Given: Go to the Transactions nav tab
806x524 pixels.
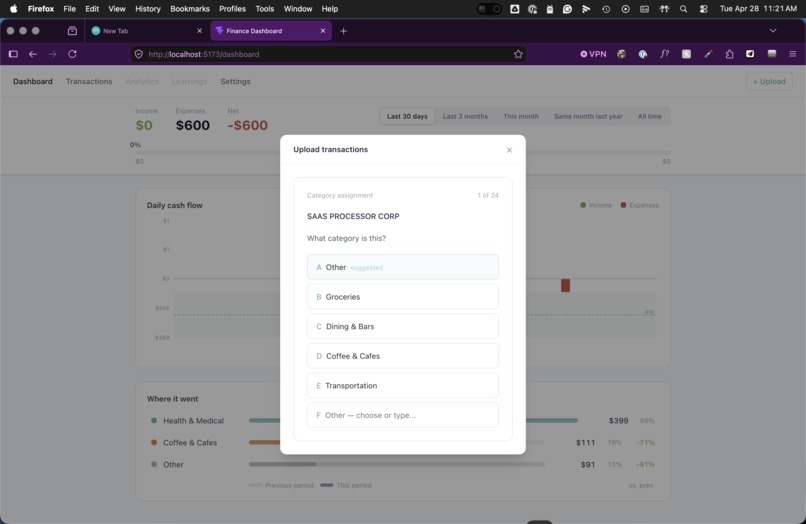Looking at the screenshot, I should point(89,81).
